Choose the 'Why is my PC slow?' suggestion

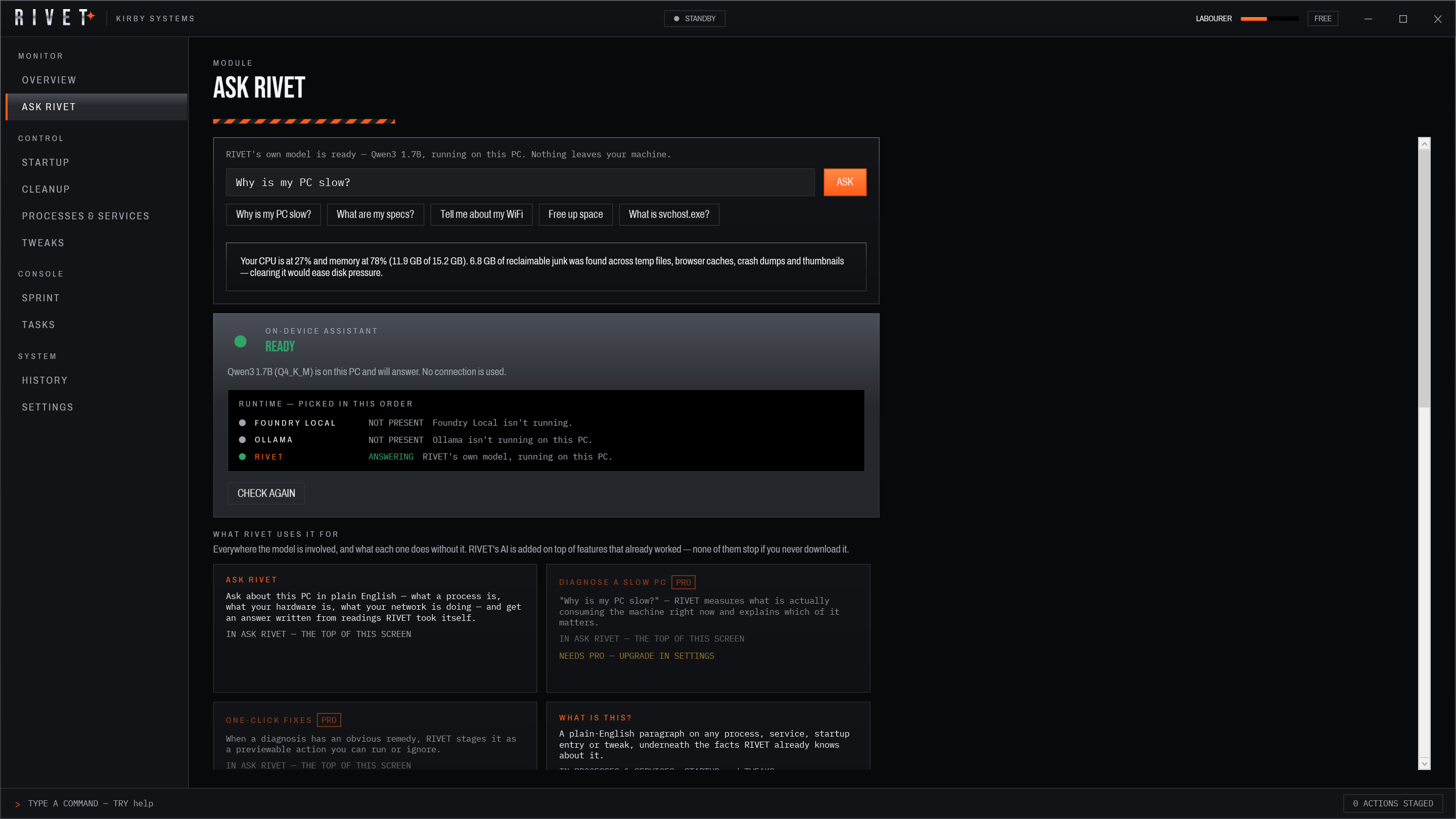(273, 214)
